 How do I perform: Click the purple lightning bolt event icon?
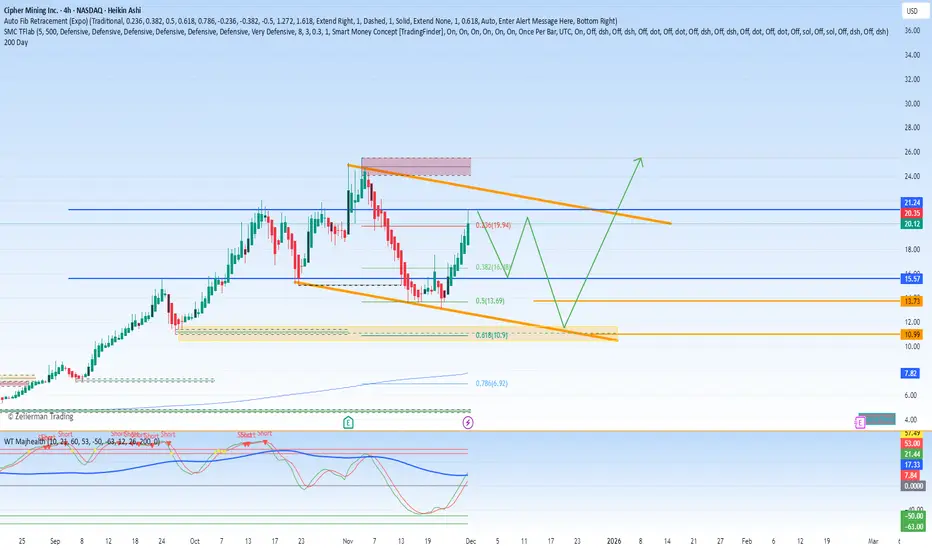tap(468, 423)
